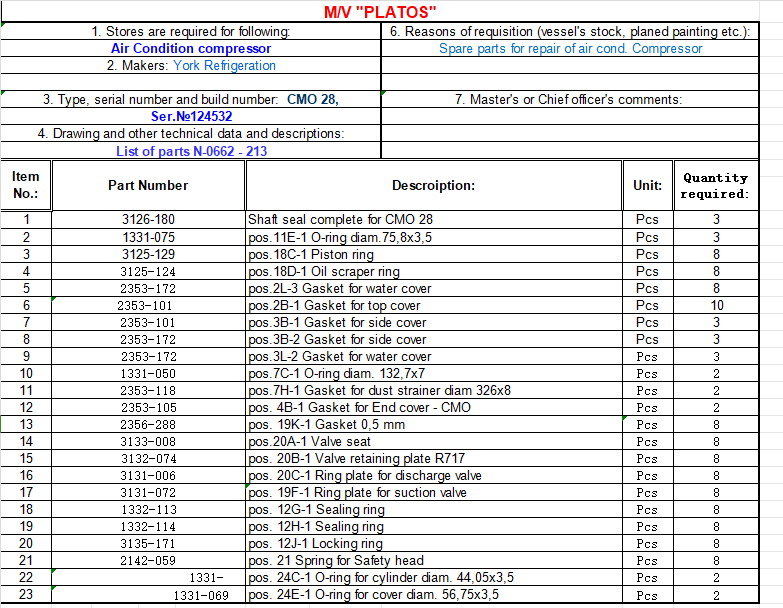Click the "Master's or Chief officer's comments" cell
This screenshot has width=783, height=608.
pos(568,99)
